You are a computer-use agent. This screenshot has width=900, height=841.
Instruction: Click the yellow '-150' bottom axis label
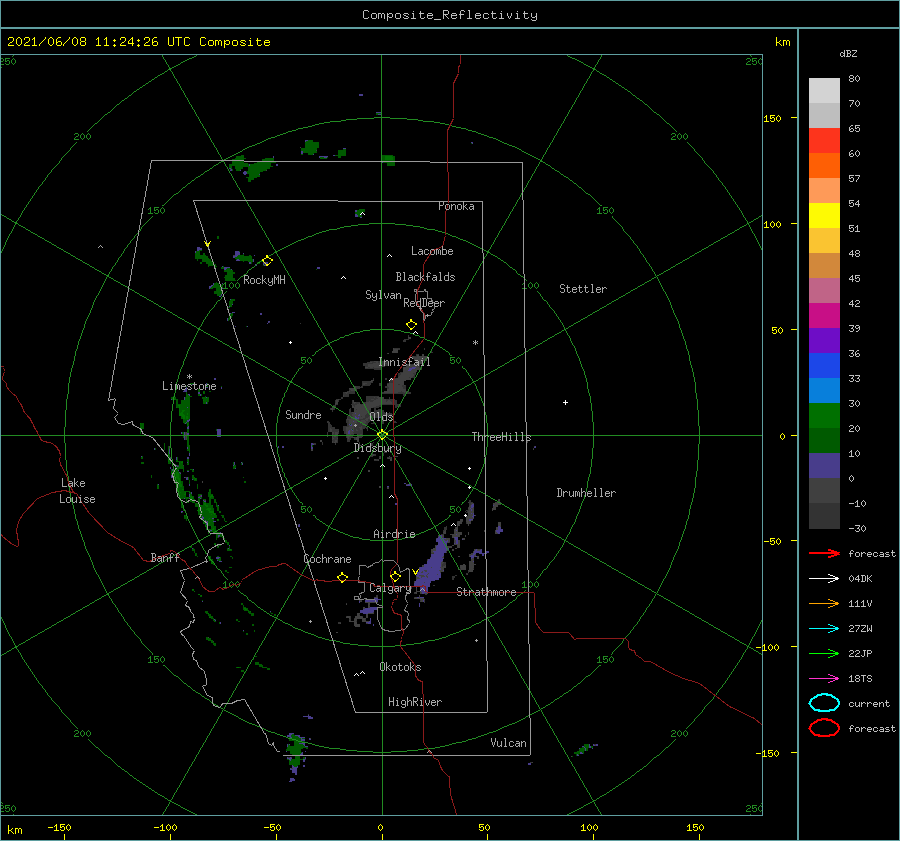(59, 827)
